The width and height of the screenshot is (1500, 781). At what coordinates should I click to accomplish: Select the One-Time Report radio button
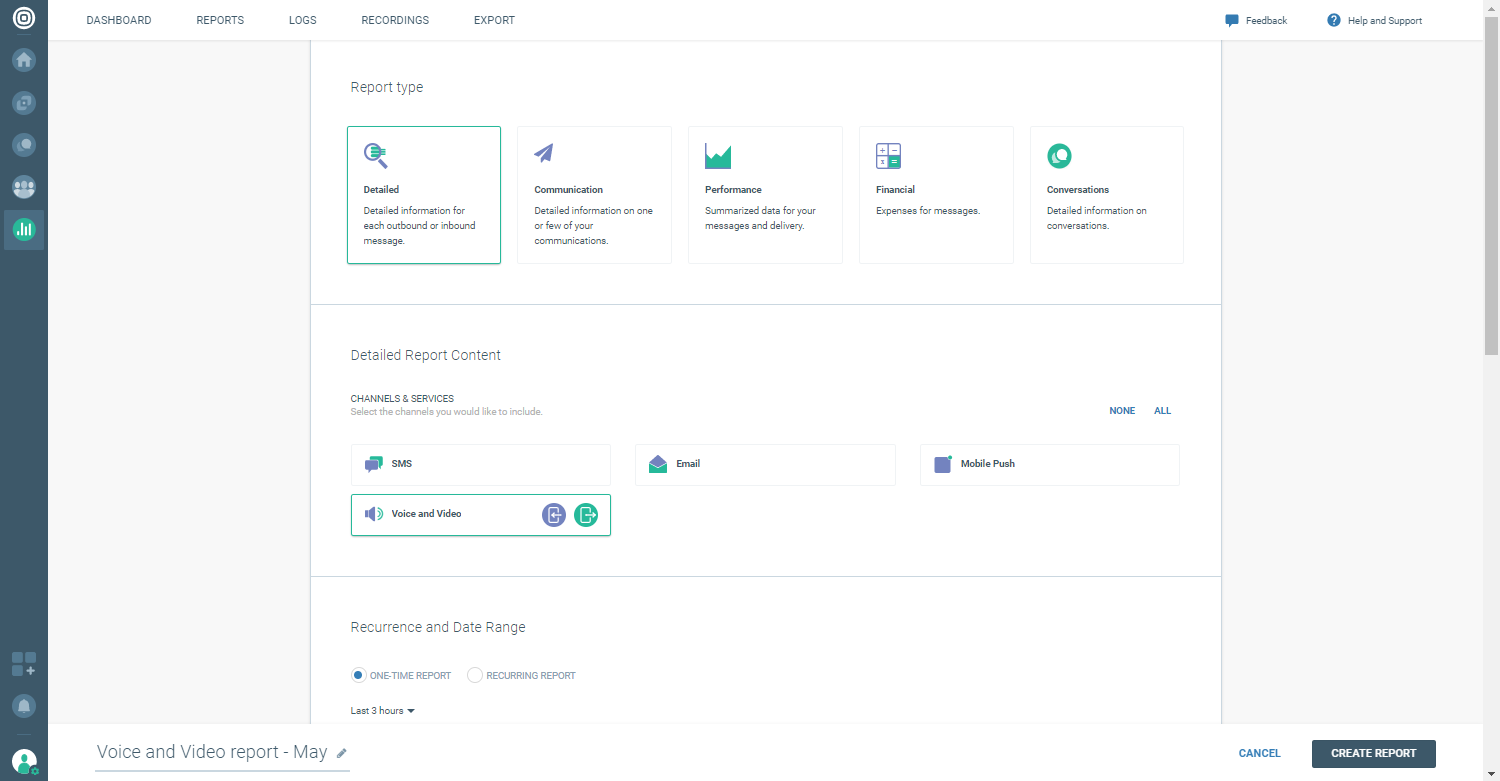(x=358, y=675)
